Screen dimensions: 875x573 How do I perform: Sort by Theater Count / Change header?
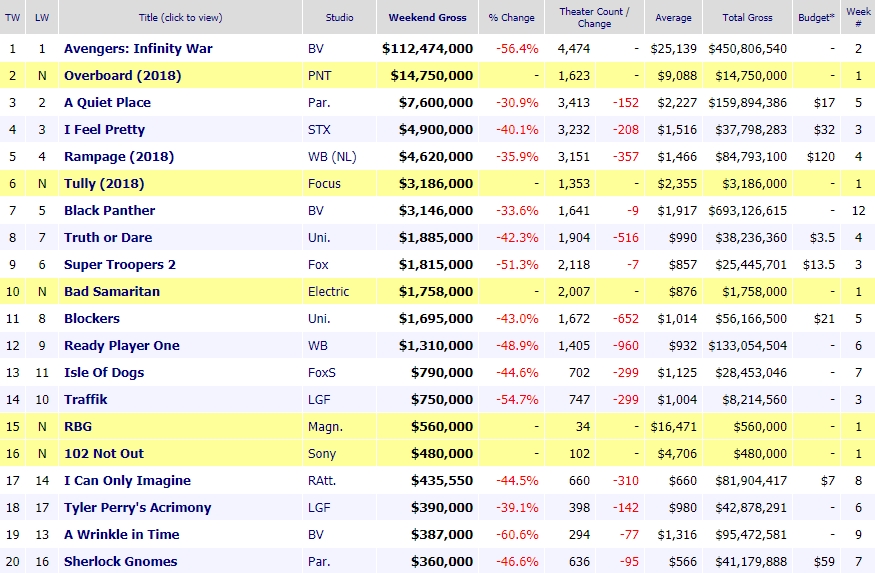click(594, 17)
